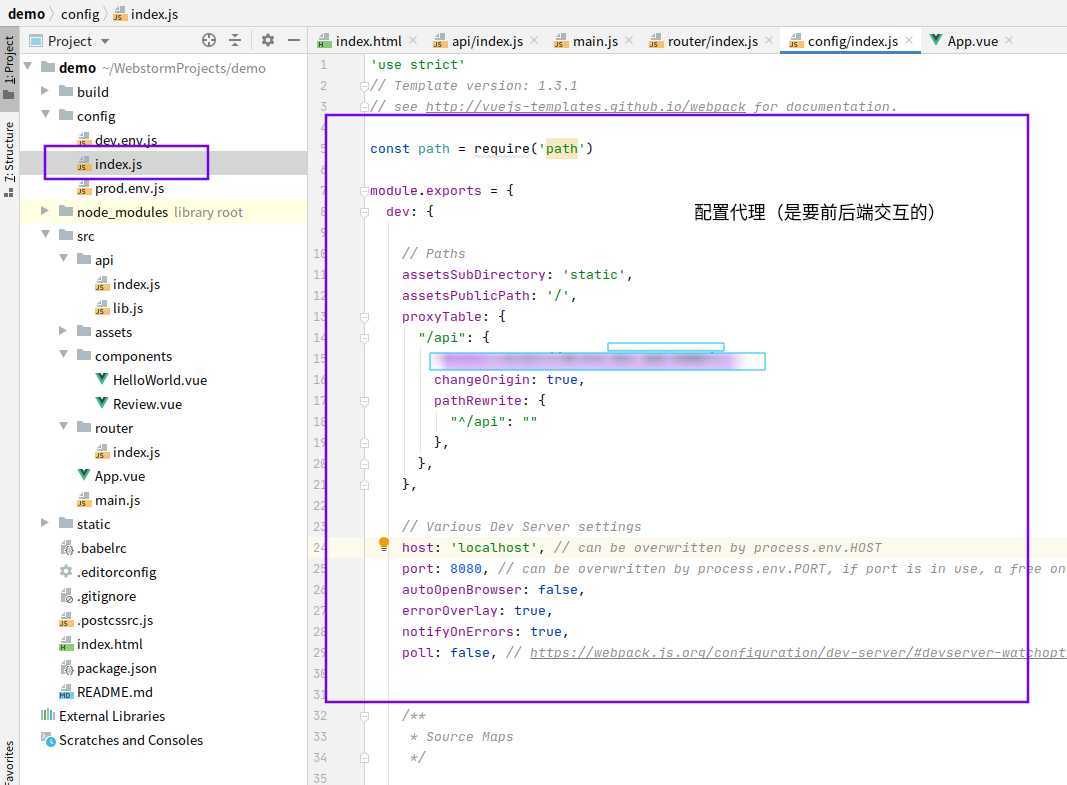Open the Project view dropdown
The width and height of the screenshot is (1067, 785).
[105, 42]
